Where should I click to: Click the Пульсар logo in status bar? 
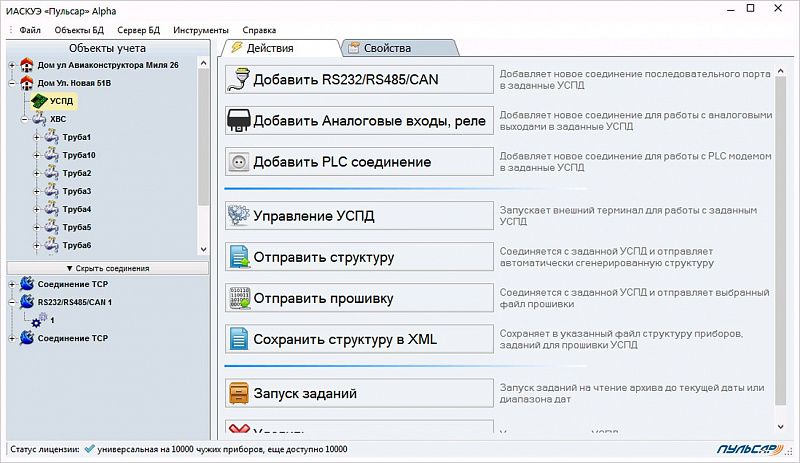749,449
